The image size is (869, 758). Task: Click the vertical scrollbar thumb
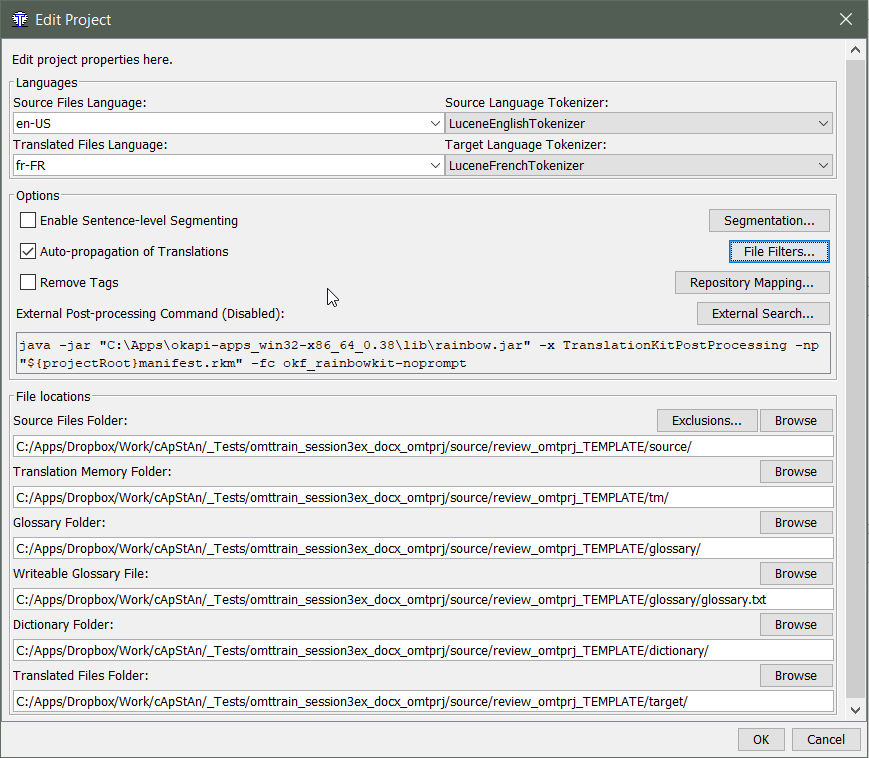point(855,378)
